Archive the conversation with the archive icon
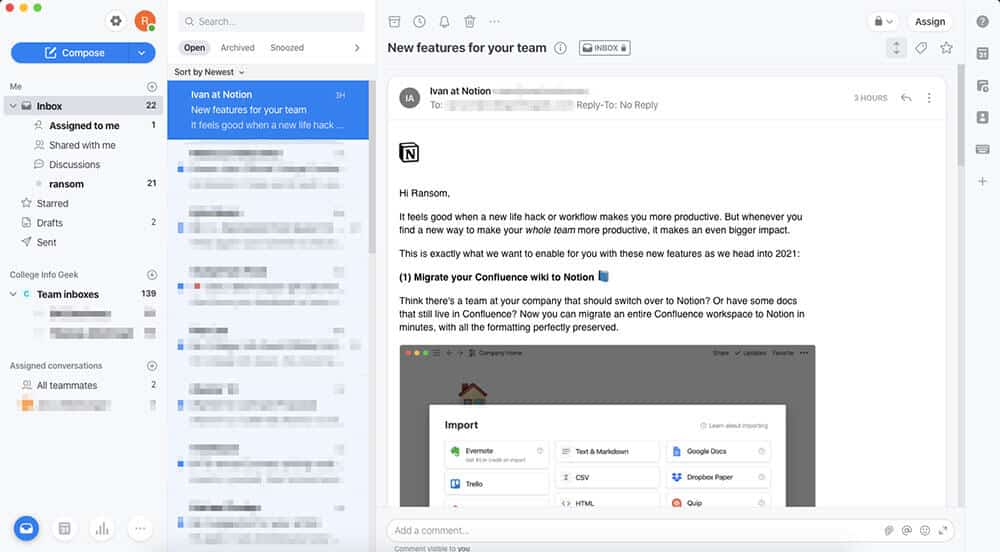The height and width of the screenshot is (552, 1000). coord(394,22)
